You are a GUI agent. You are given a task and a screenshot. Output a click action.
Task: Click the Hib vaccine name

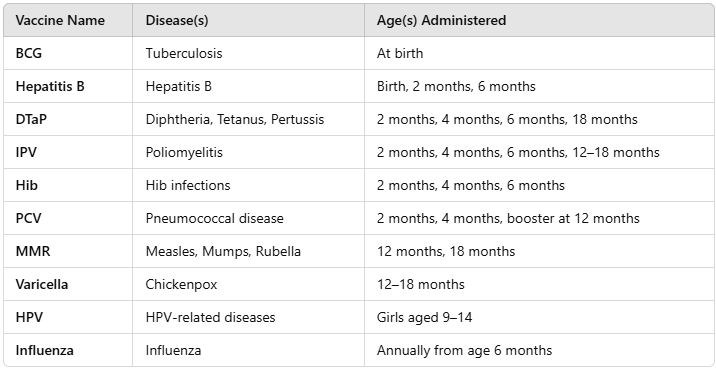point(26,185)
